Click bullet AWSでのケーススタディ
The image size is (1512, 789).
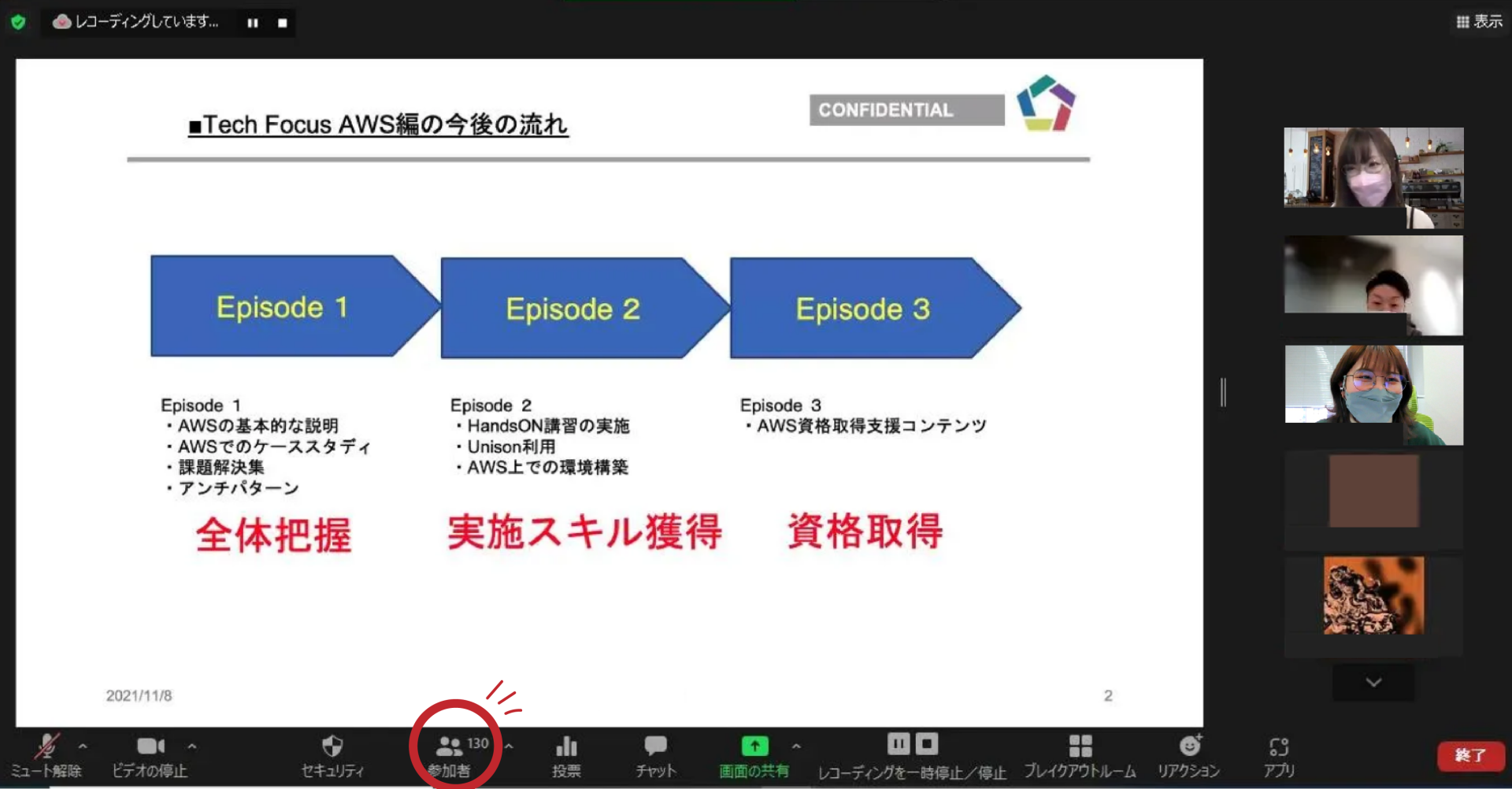268,446
